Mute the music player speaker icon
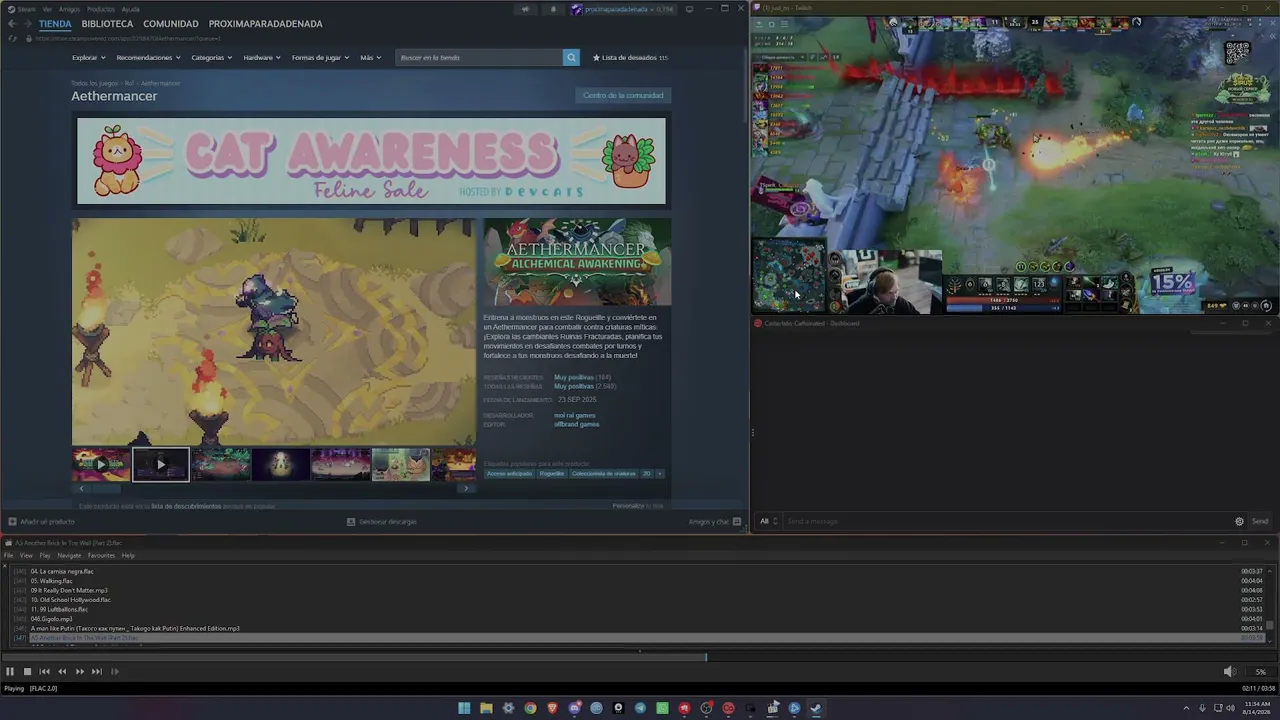Image resolution: width=1280 pixels, height=720 pixels. [x=1229, y=671]
